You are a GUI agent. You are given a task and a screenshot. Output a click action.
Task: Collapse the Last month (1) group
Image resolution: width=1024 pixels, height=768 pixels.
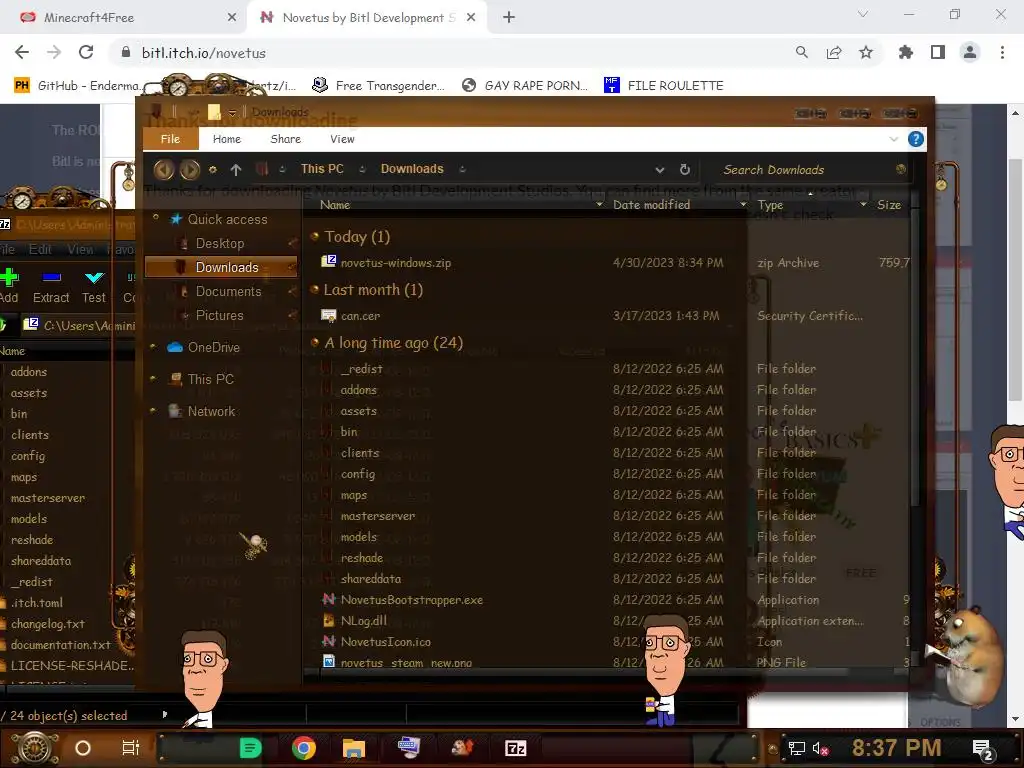314,289
